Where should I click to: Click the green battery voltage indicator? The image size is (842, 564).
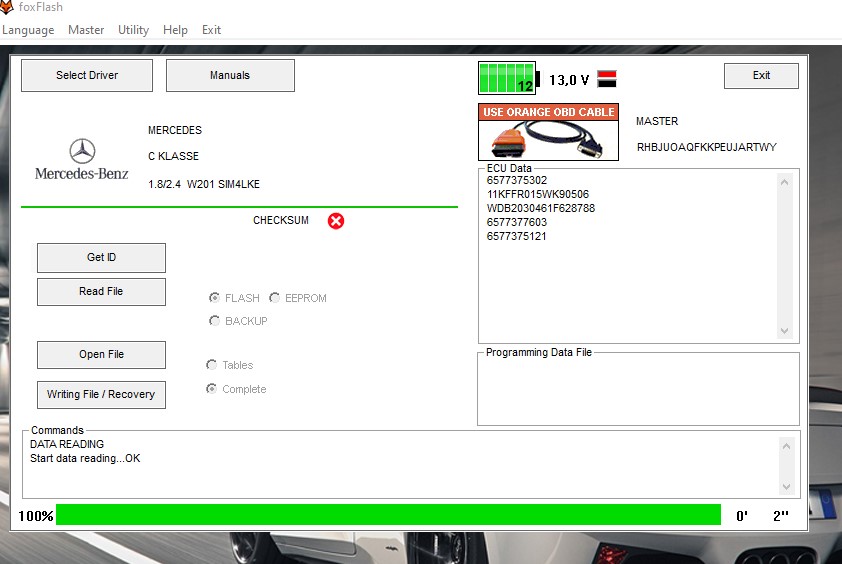[508, 78]
